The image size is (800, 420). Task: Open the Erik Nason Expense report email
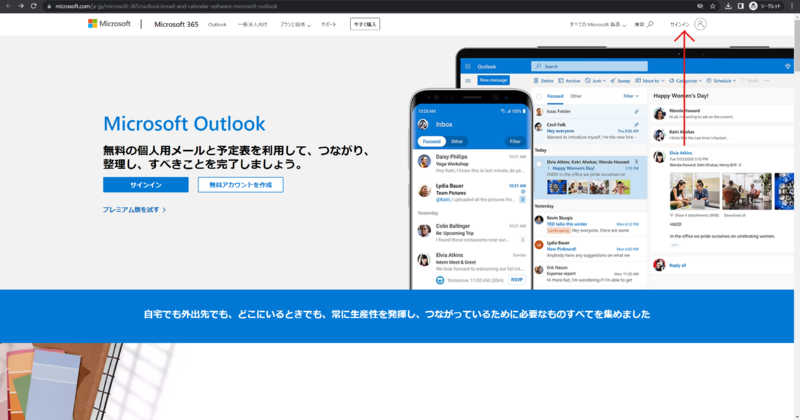[x=590, y=274]
